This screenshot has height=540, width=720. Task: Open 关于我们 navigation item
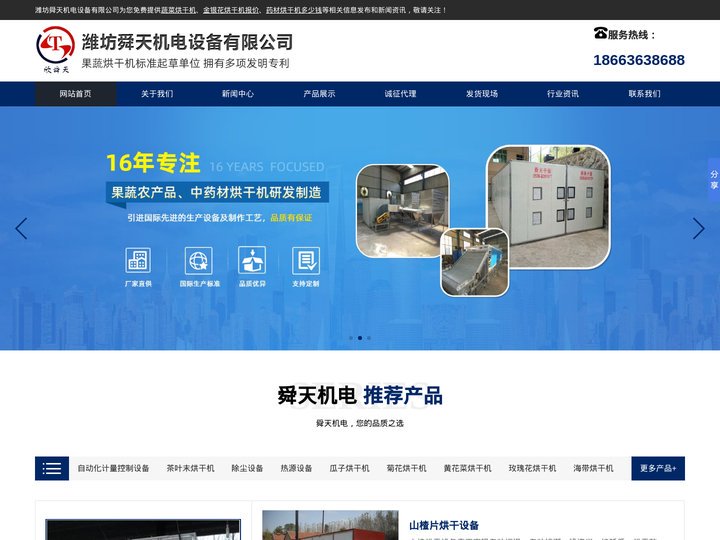click(157, 94)
